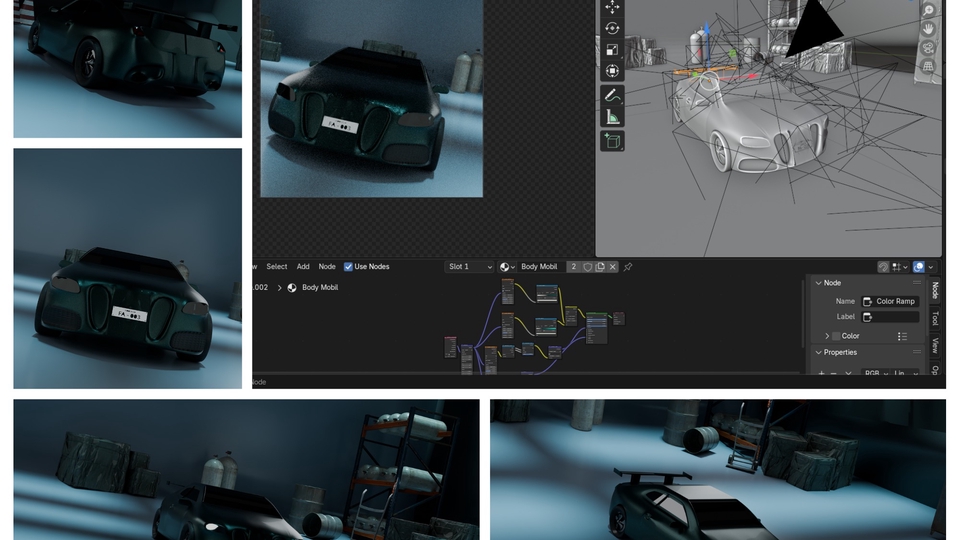Click the Label field node icon
Viewport: 960px width, 540px height.
867,317
